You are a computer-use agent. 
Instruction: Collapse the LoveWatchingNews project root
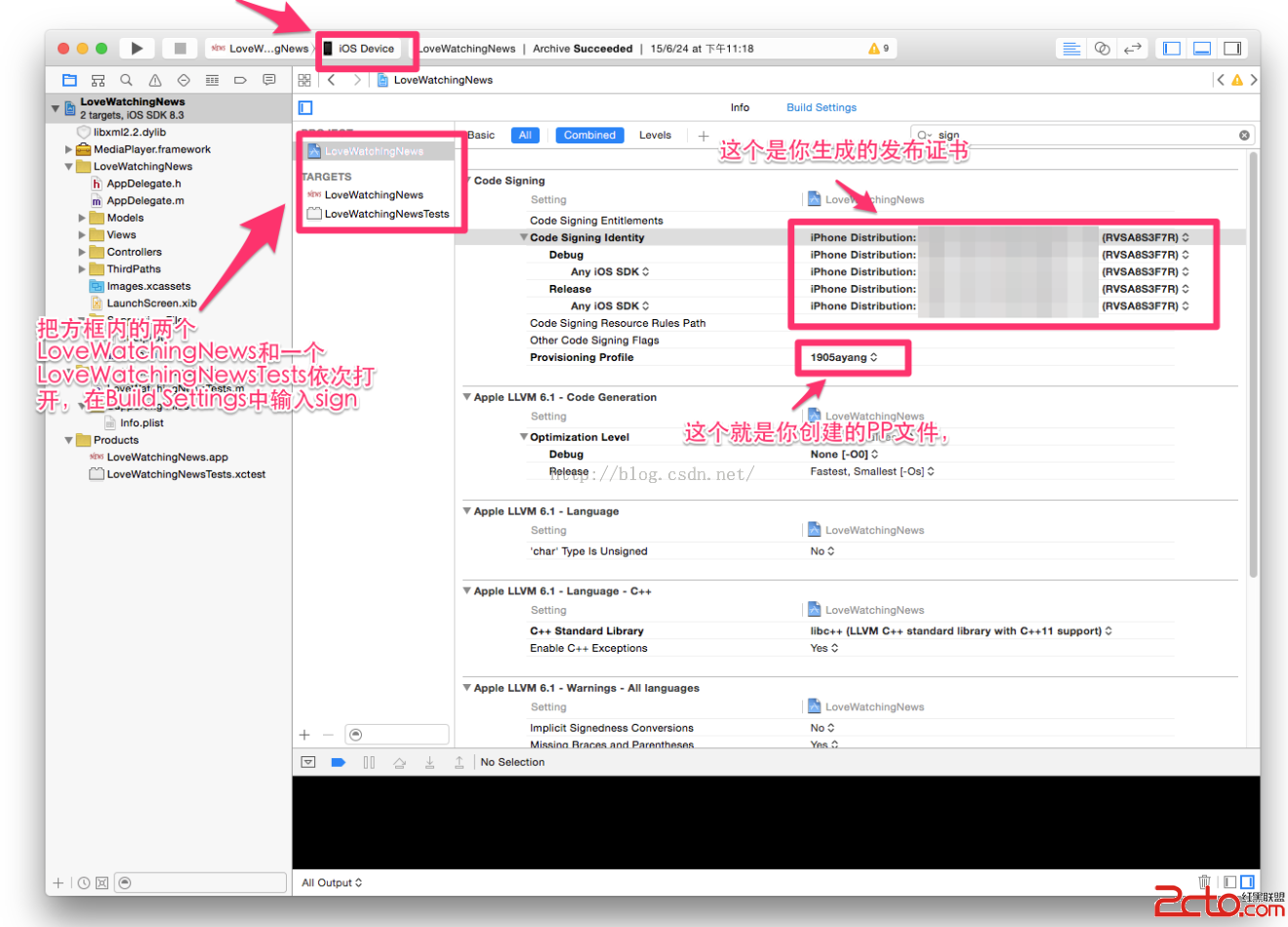tap(56, 108)
